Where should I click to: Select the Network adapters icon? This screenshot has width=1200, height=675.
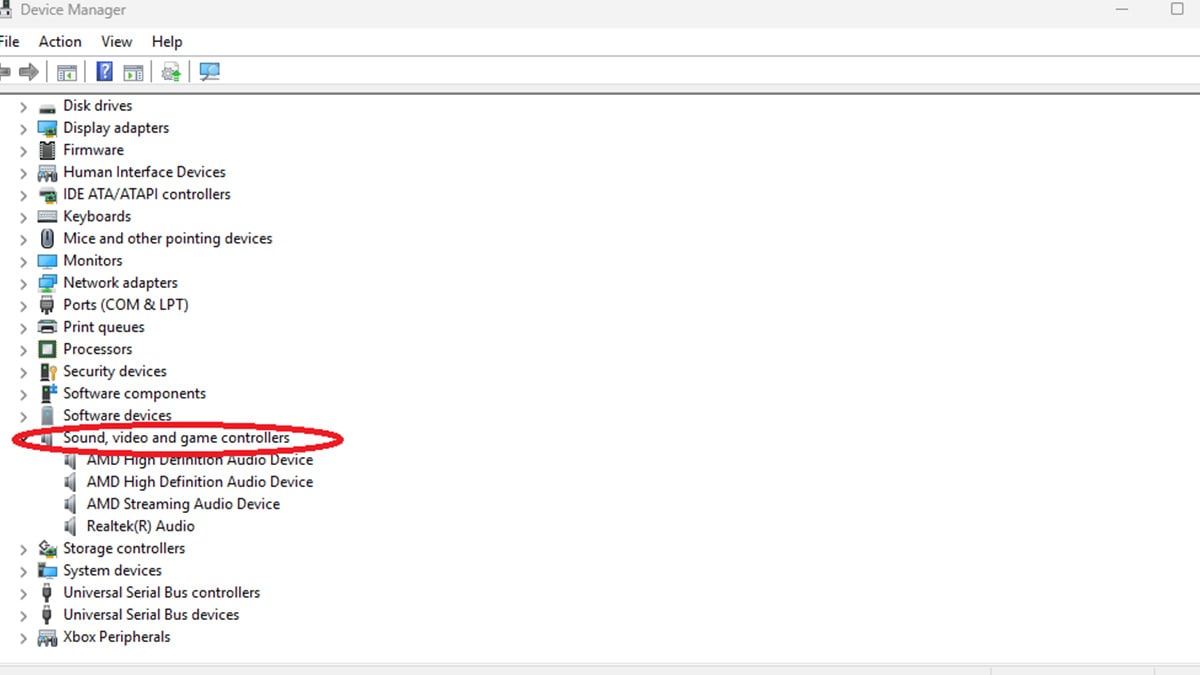(47, 283)
